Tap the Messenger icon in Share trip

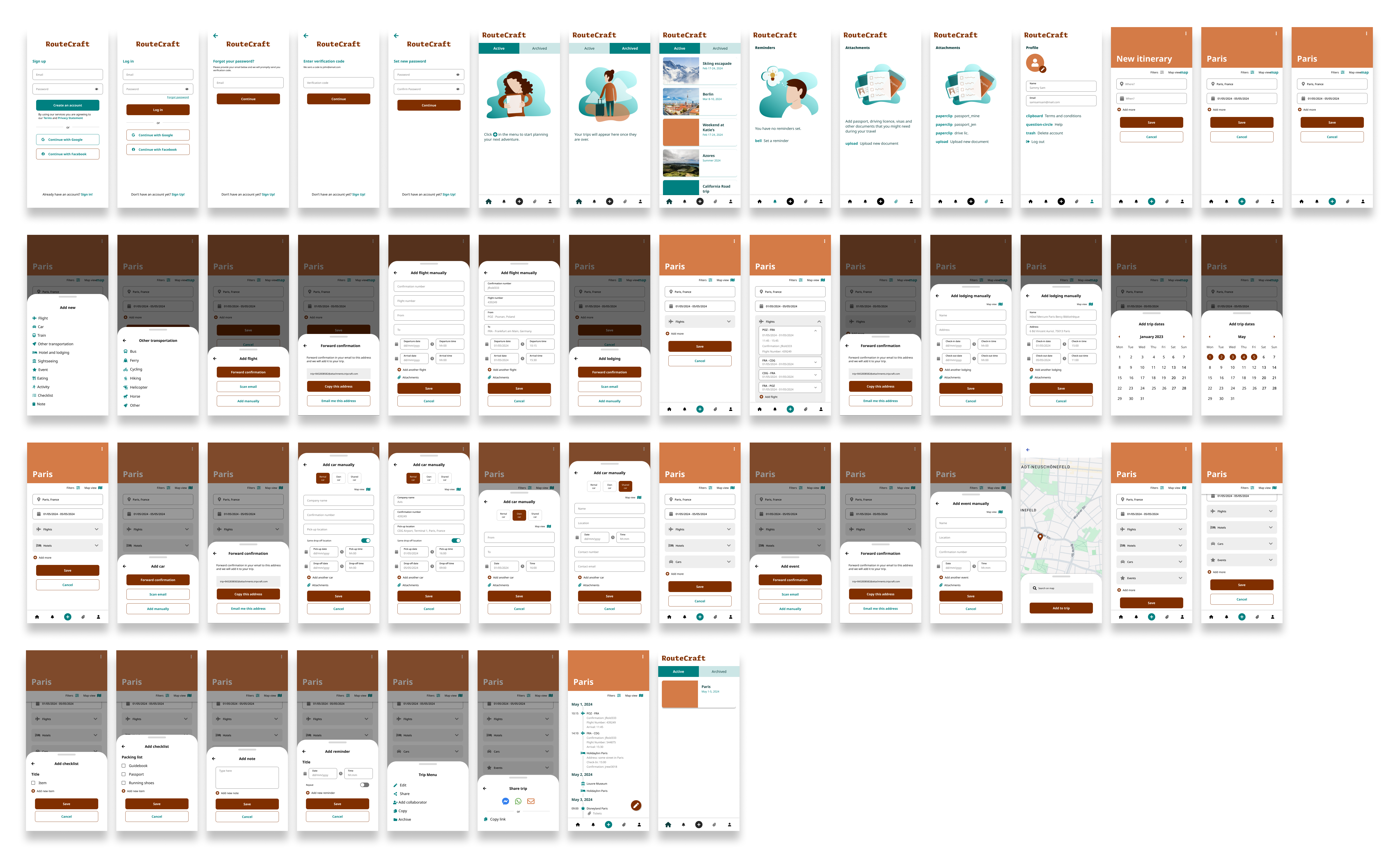click(x=505, y=801)
